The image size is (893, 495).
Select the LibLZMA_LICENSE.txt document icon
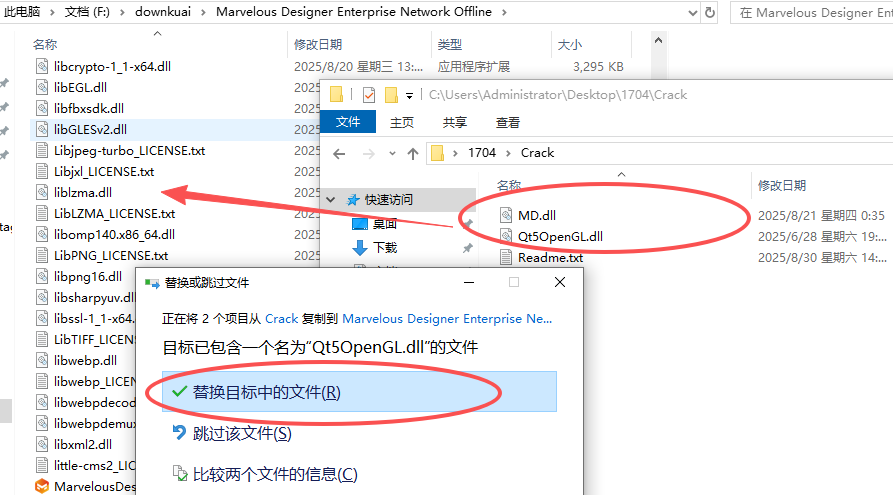tap(42, 214)
